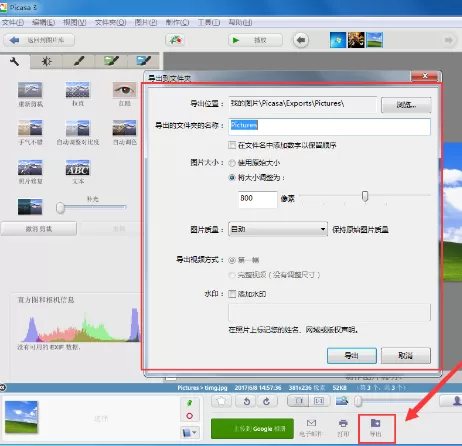Open the people panel icon
This screenshot has height=446, width=462.
pos(456,401)
